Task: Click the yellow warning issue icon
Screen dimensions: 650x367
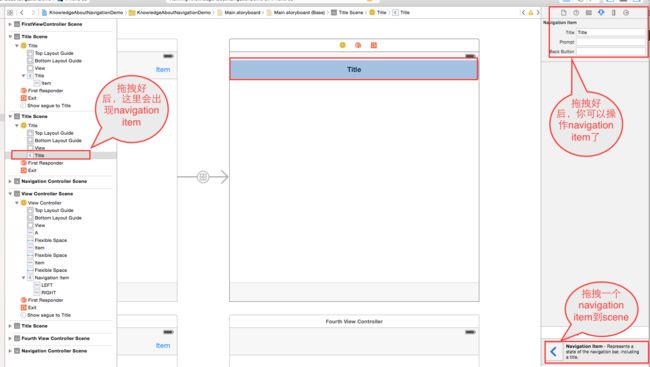Action: [x=531, y=12]
